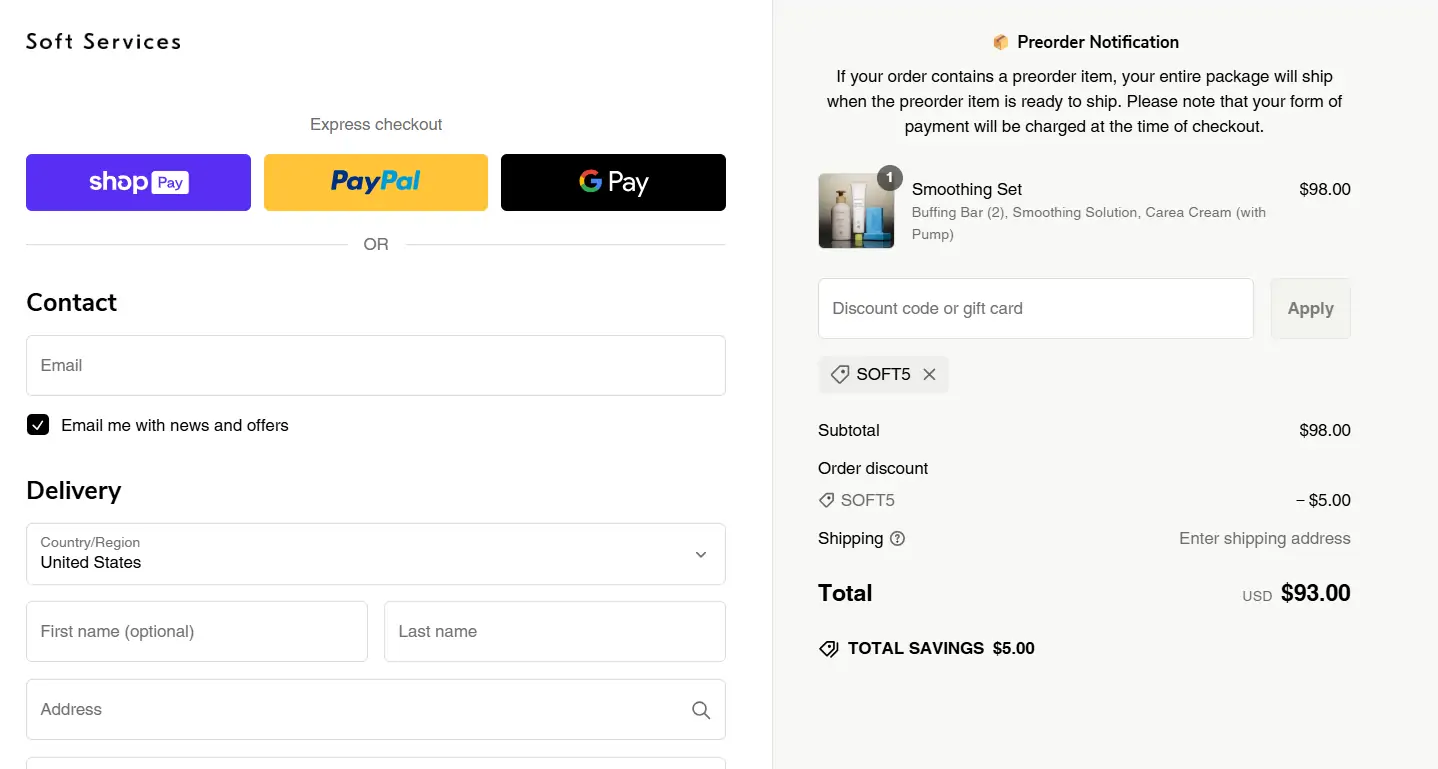Click into the First name field
Image resolution: width=1438 pixels, height=769 pixels.
196,631
